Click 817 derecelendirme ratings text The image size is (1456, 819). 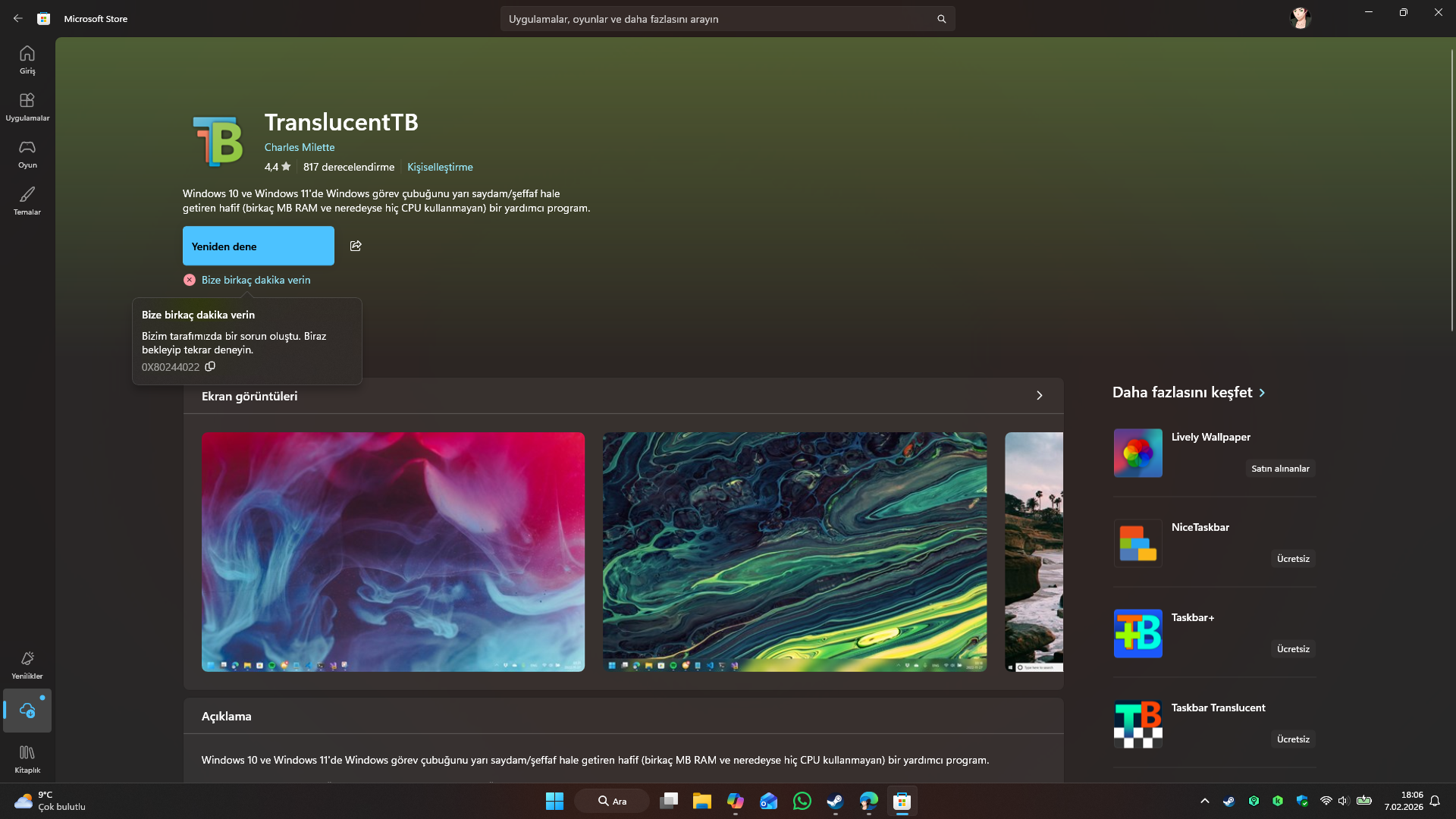[349, 167]
